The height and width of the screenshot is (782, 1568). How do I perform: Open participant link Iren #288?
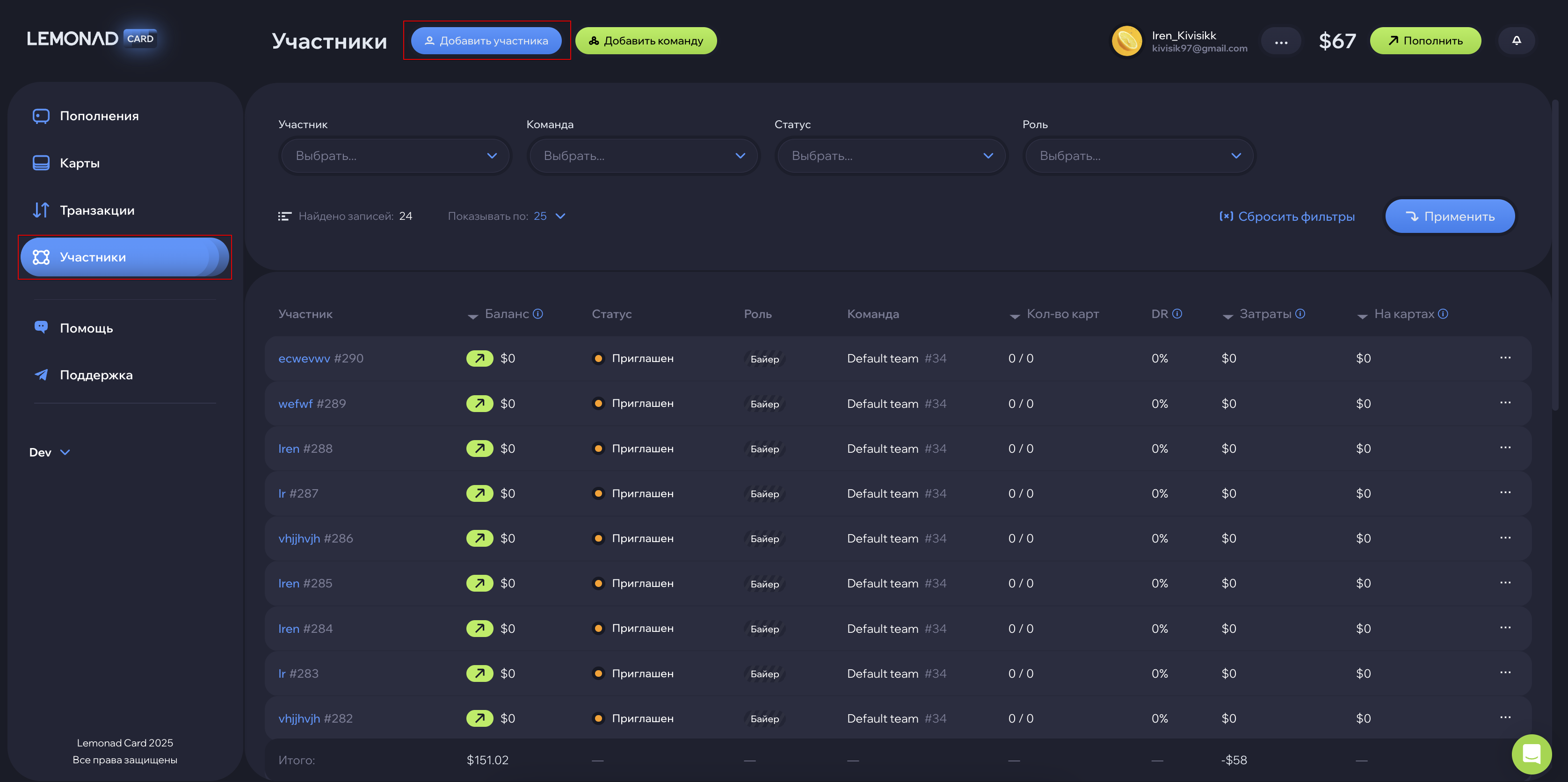(x=289, y=449)
